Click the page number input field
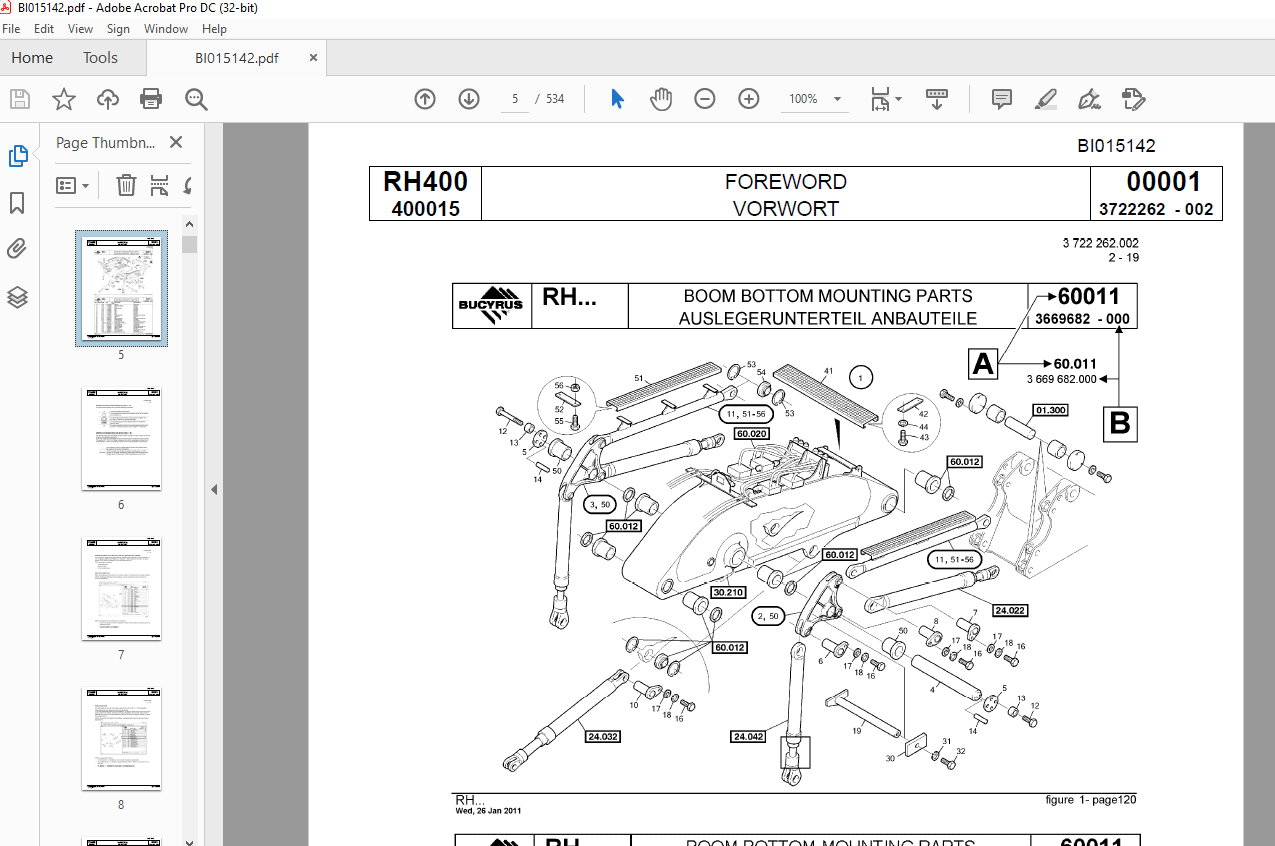Viewport: 1275px width, 846px height. (515, 99)
